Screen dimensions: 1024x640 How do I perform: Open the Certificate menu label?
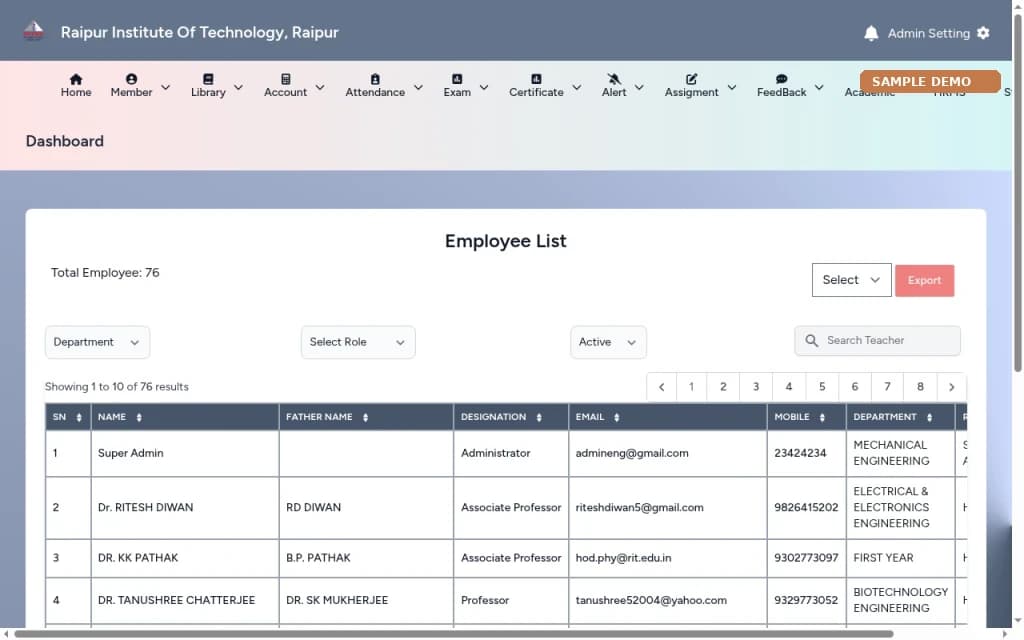[536, 93]
